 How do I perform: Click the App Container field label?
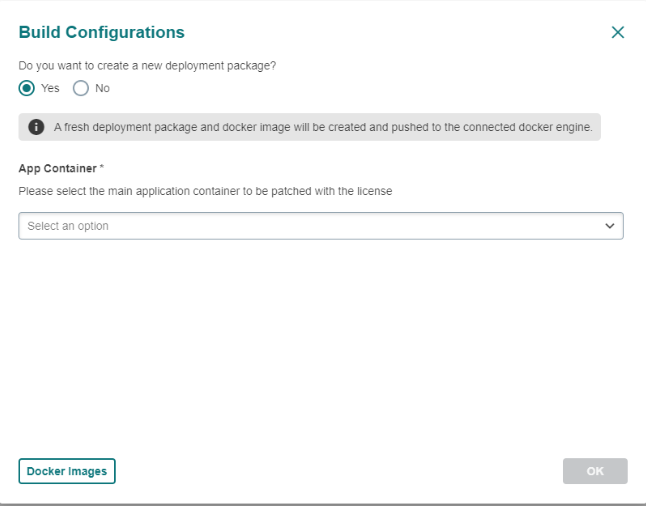click(57, 168)
